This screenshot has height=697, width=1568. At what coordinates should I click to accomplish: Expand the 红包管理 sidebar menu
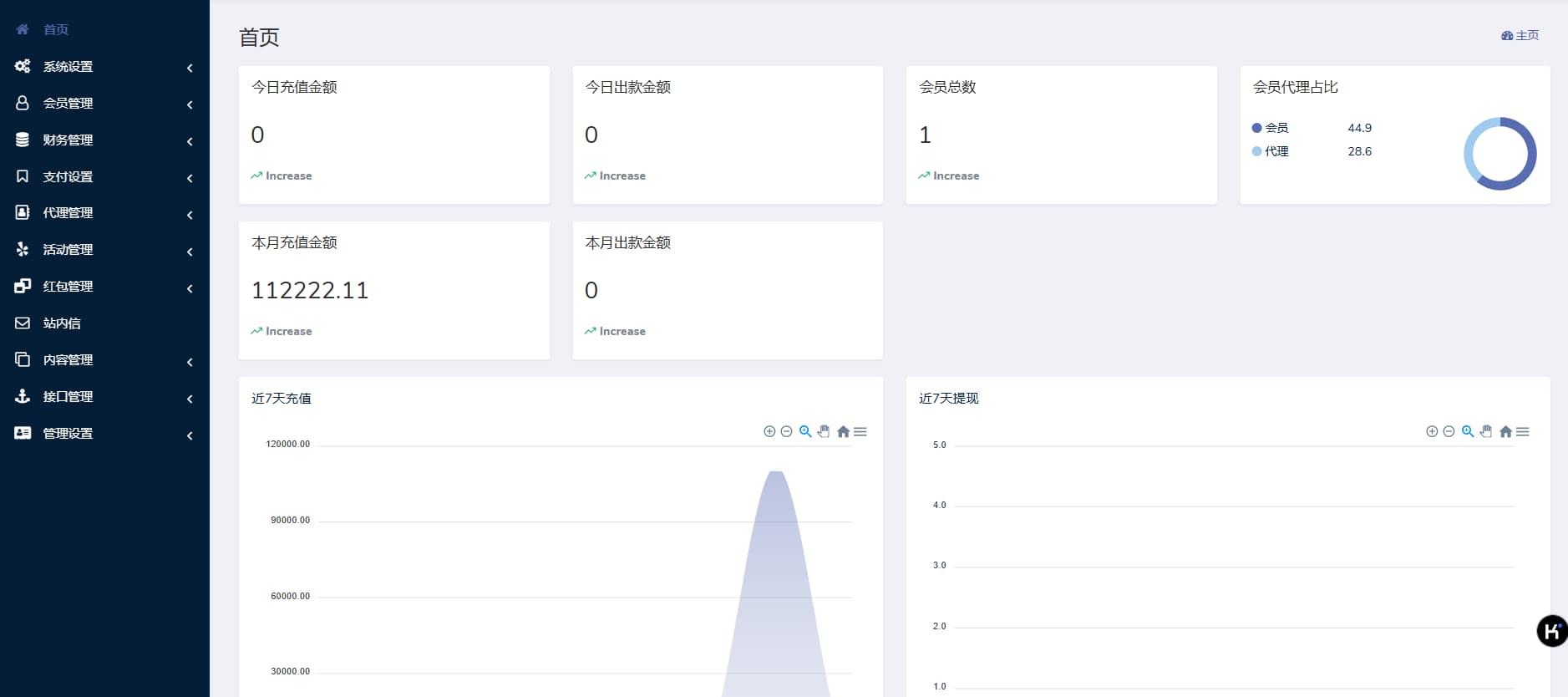tap(68, 287)
